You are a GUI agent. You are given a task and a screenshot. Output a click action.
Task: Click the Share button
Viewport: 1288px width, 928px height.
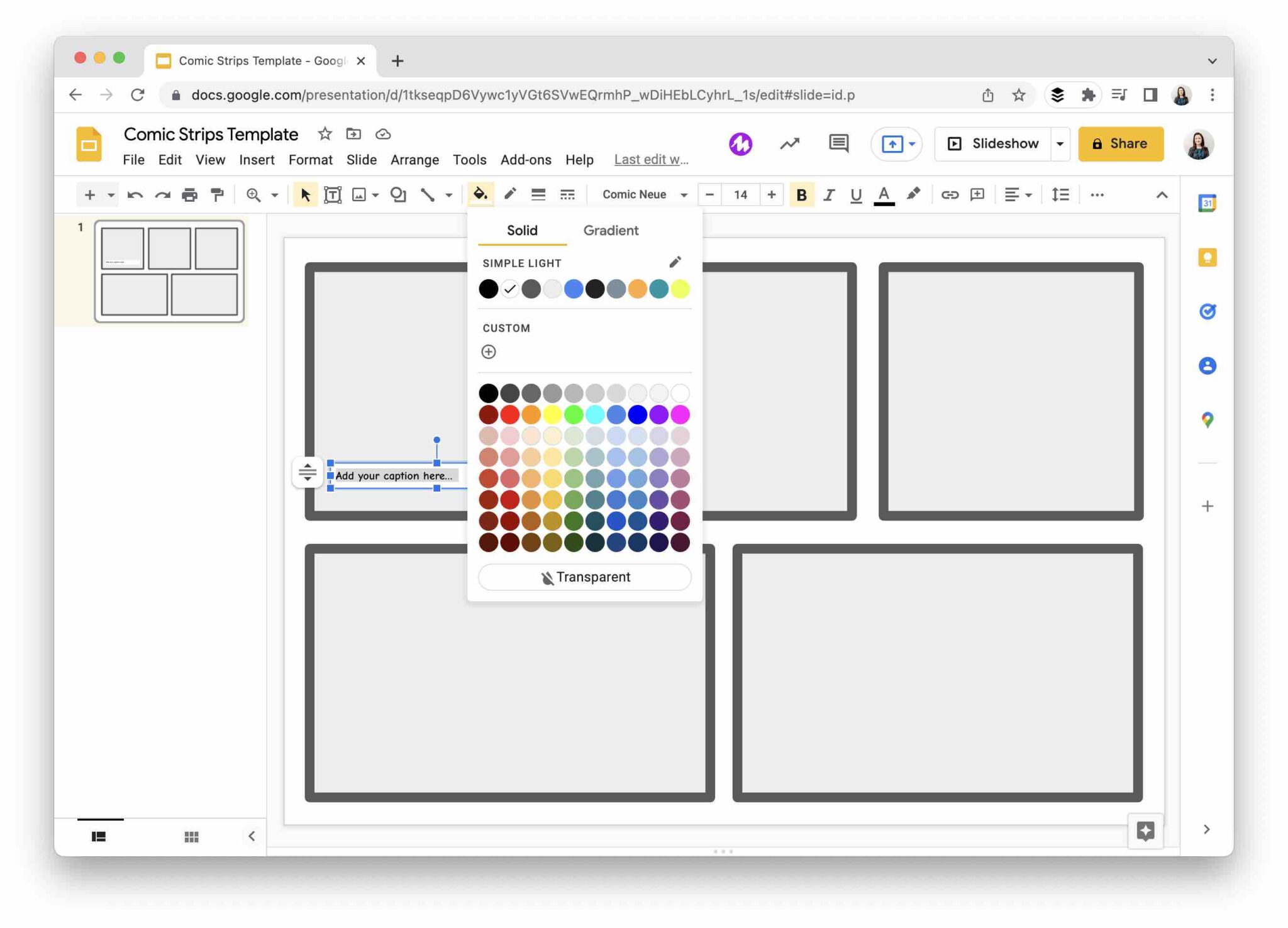point(1121,143)
